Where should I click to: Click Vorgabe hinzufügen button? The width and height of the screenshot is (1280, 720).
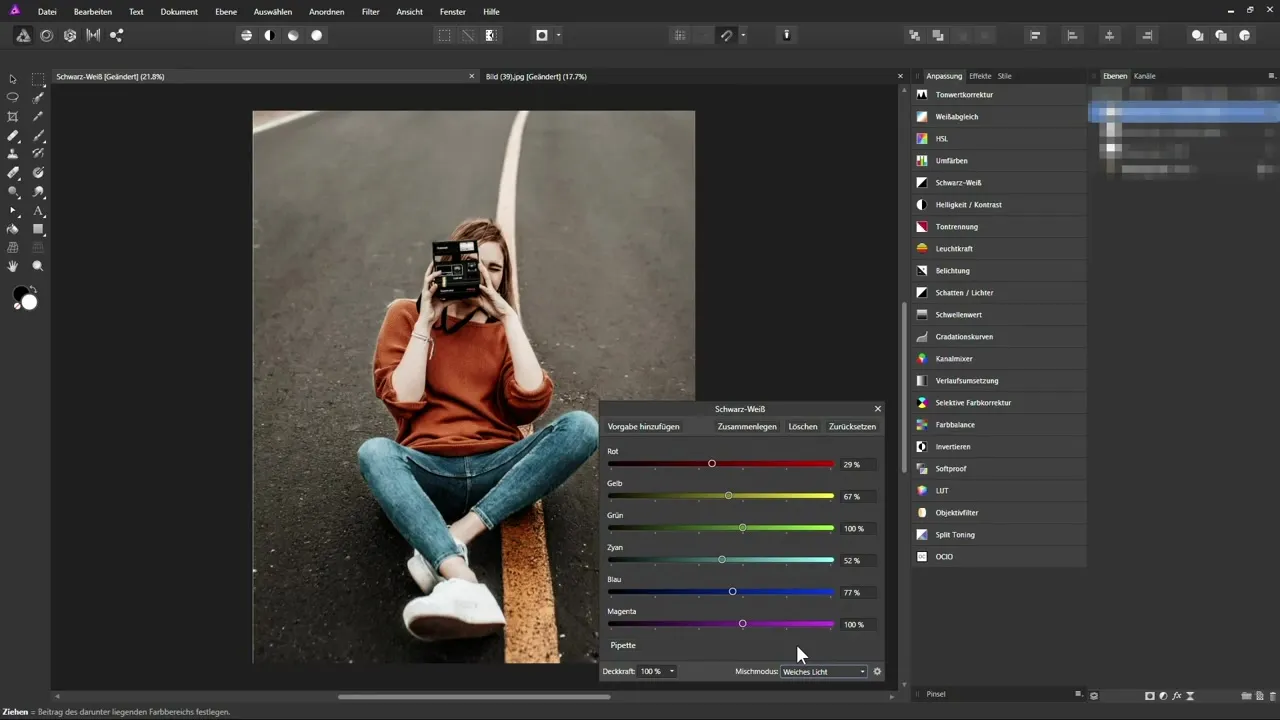644,426
